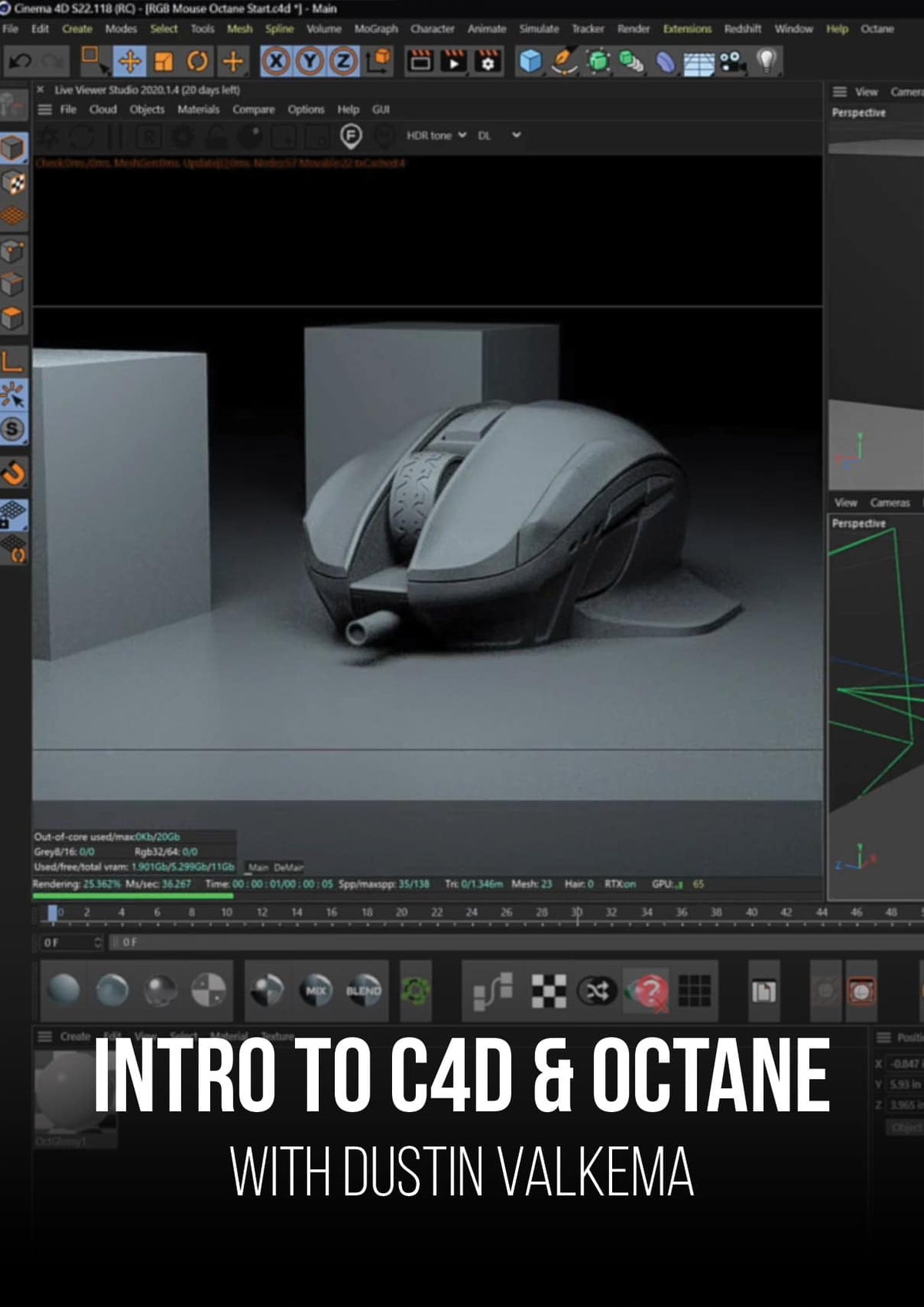The width and height of the screenshot is (924, 1307).
Task: Enable Model mode in left palette
Action: (x=13, y=148)
